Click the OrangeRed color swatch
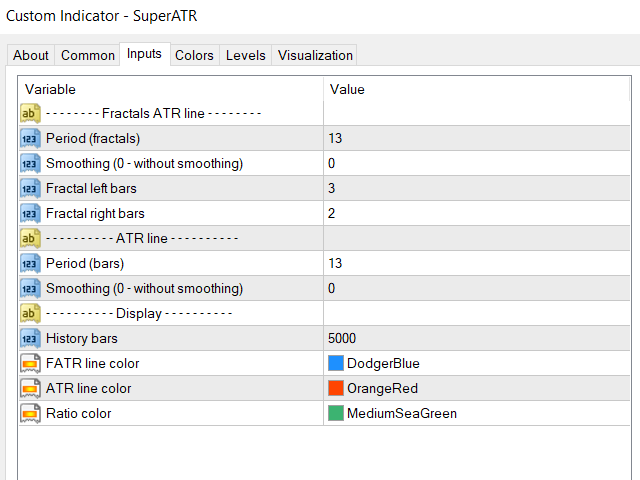Image resolution: width=640 pixels, height=480 pixels. click(x=336, y=388)
